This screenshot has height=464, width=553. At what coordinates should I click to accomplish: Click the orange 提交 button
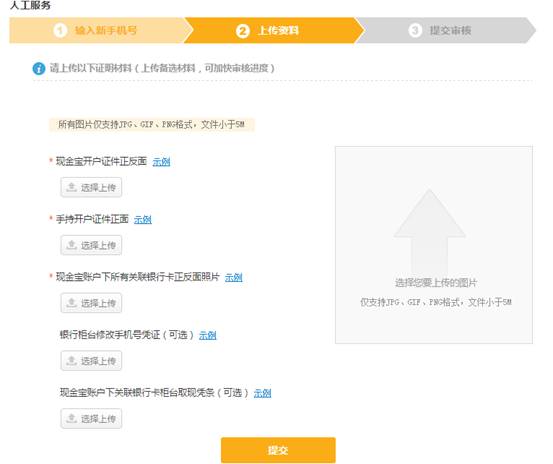(x=278, y=450)
